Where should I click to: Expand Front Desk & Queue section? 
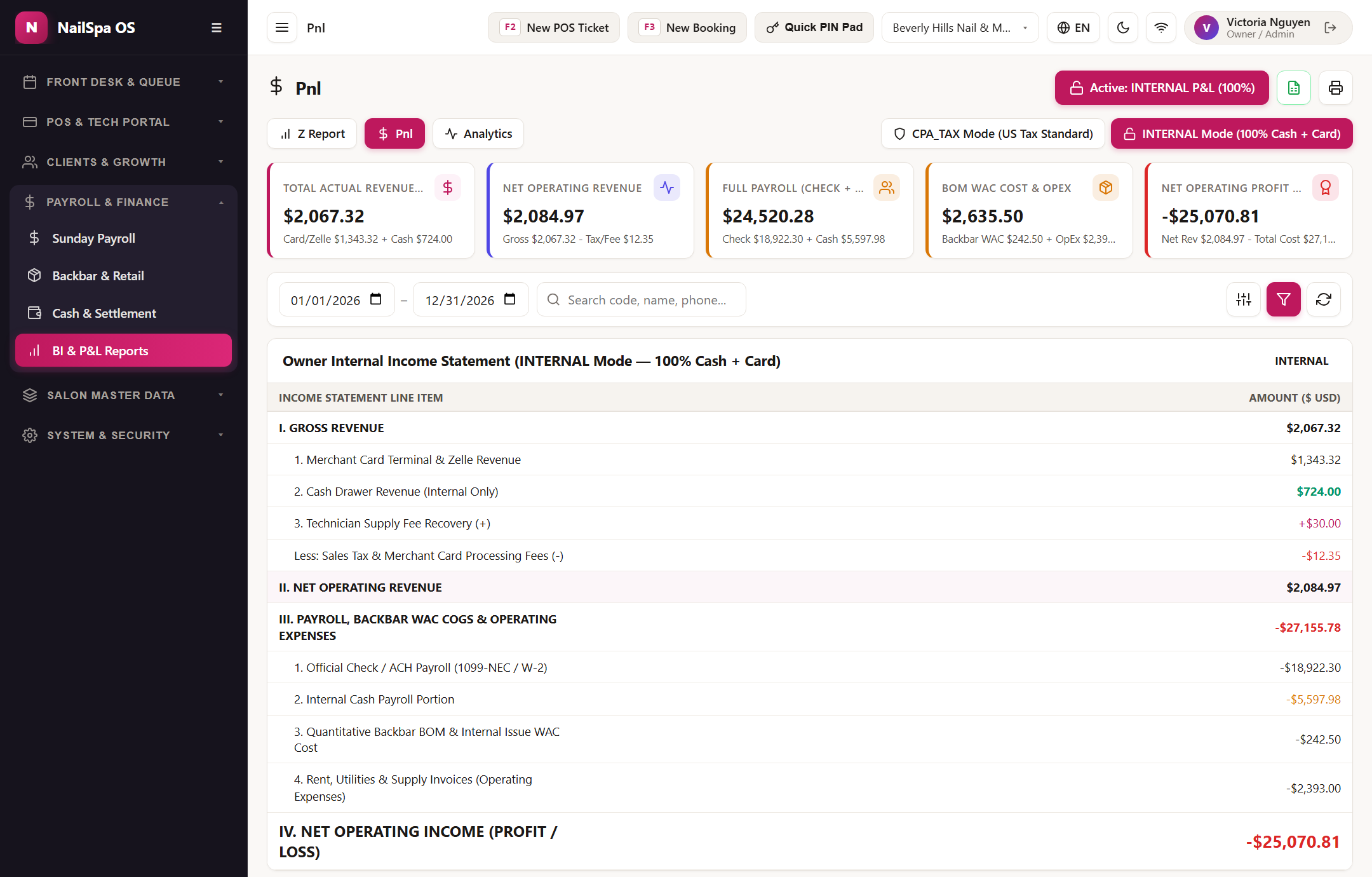[124, 82]
